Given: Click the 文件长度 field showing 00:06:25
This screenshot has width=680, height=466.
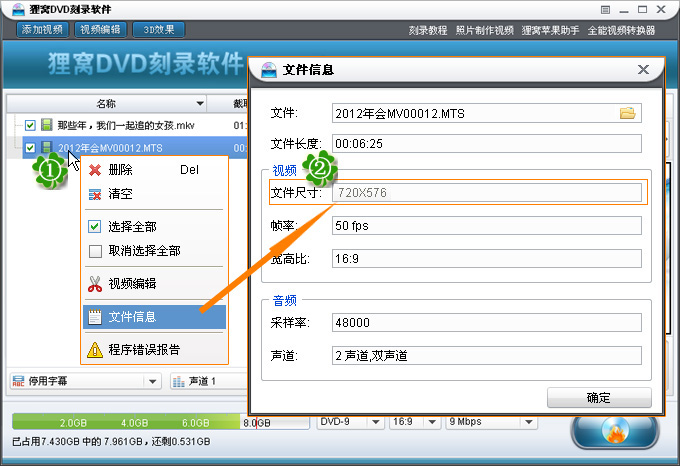Looking at the screenshot, I should (487, 143).
